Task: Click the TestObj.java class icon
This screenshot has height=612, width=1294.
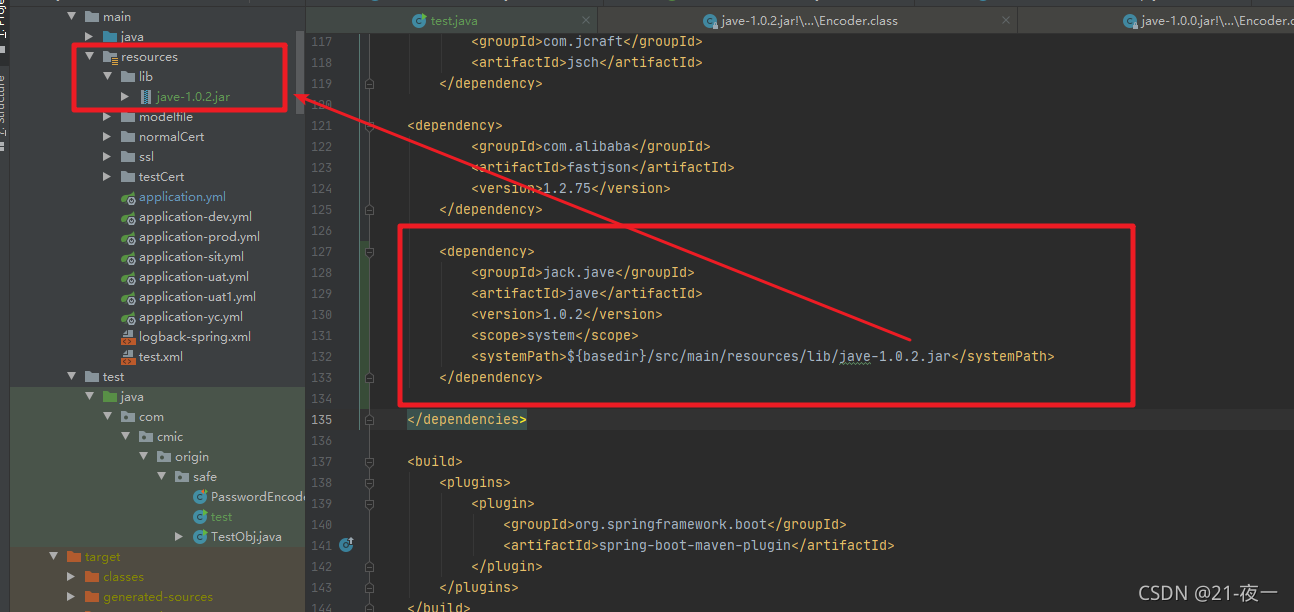Action: tap(200, 537)
